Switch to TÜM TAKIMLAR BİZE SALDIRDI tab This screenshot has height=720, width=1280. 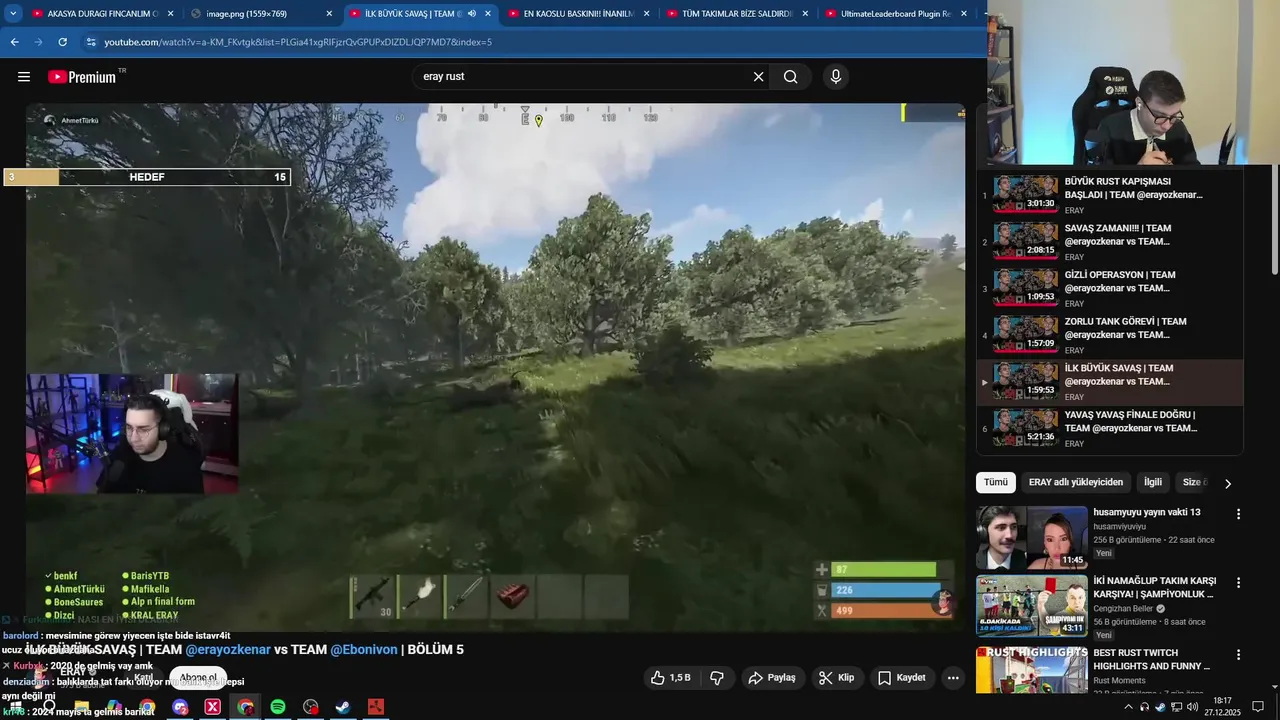coord(737,14)
